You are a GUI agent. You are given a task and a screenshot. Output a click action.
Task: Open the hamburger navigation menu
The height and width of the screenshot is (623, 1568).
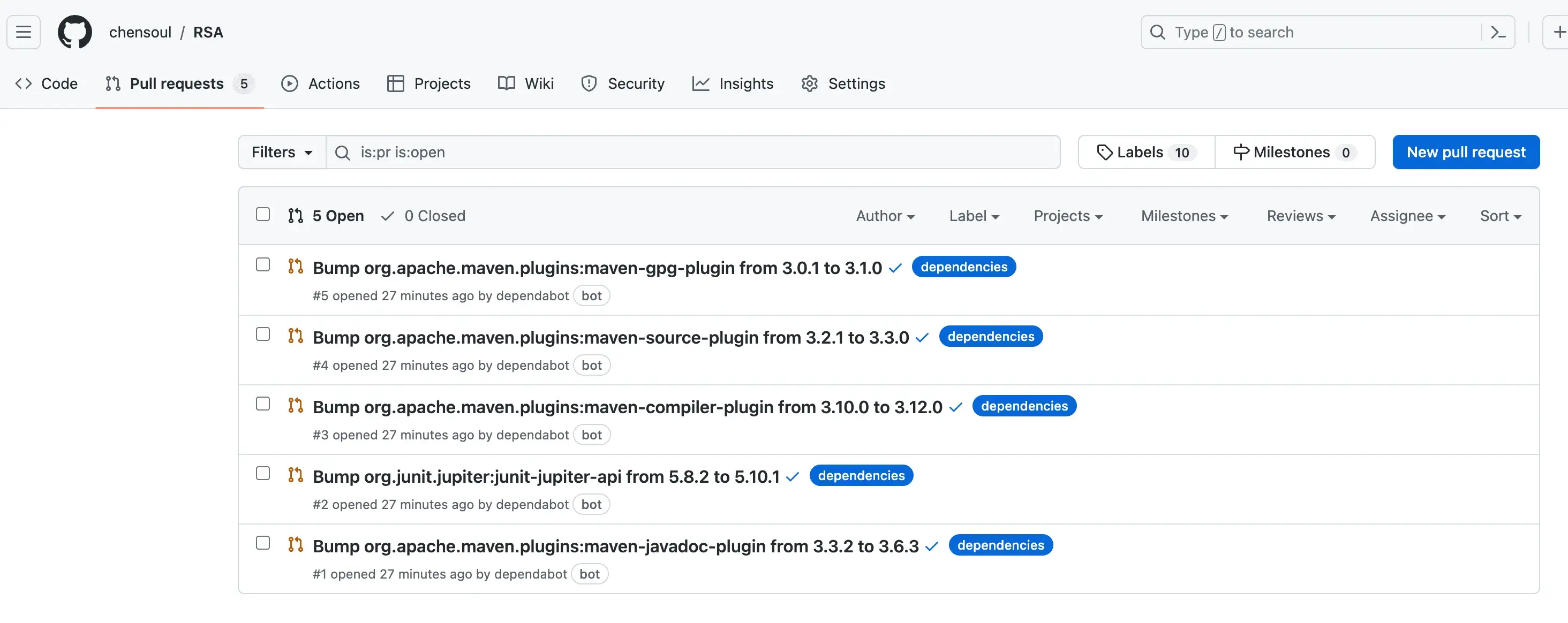[23, 32]
